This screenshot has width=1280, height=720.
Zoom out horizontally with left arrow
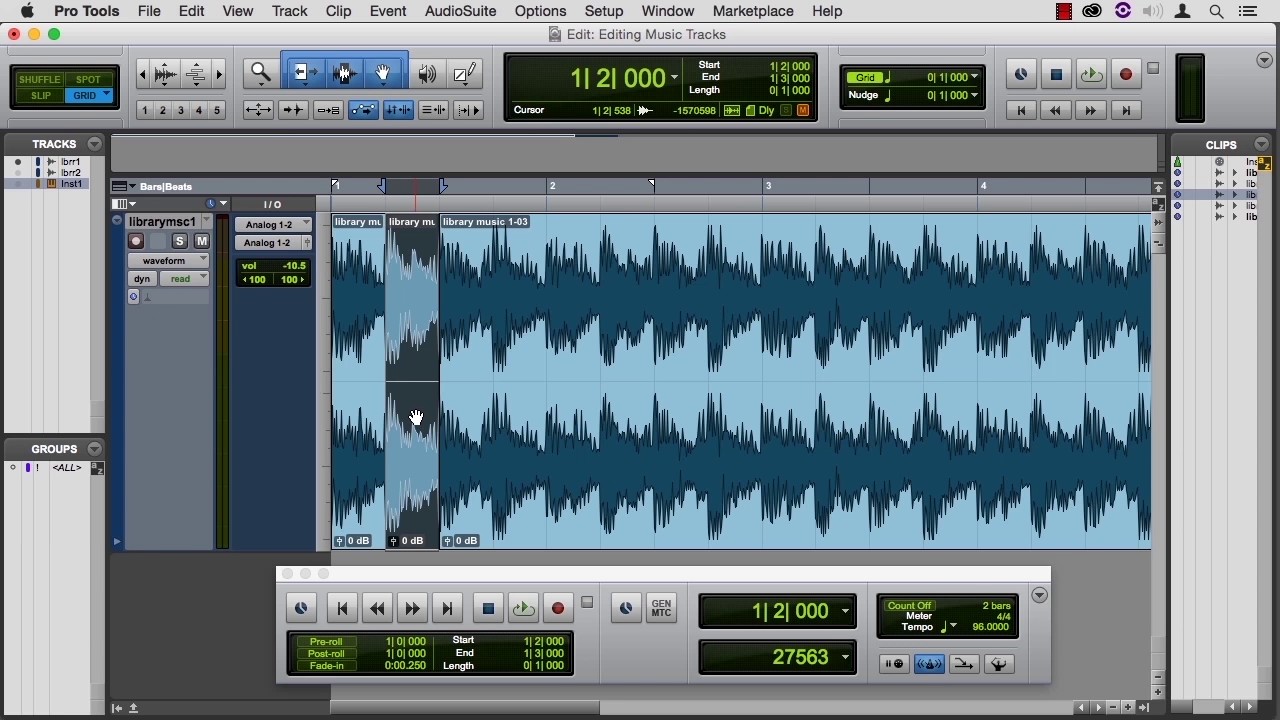(x=142, y=73)
